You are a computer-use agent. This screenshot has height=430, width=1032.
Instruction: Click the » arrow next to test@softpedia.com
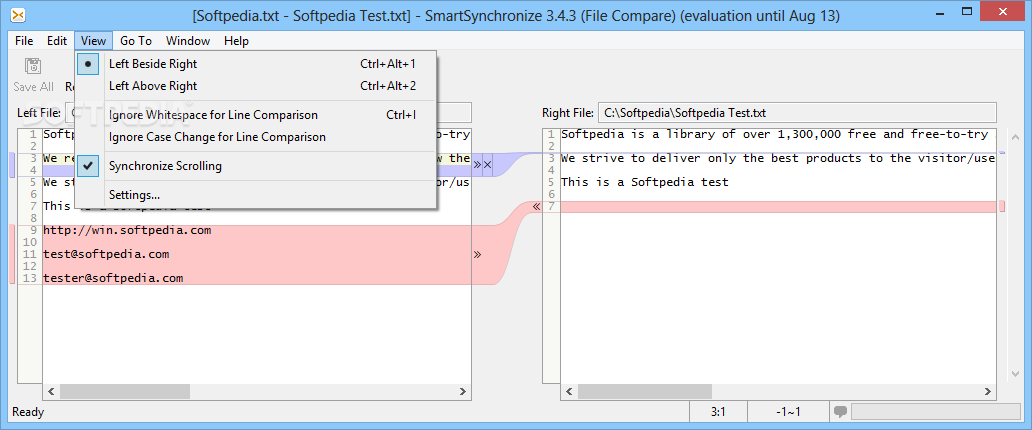click(x=477, y=254)
